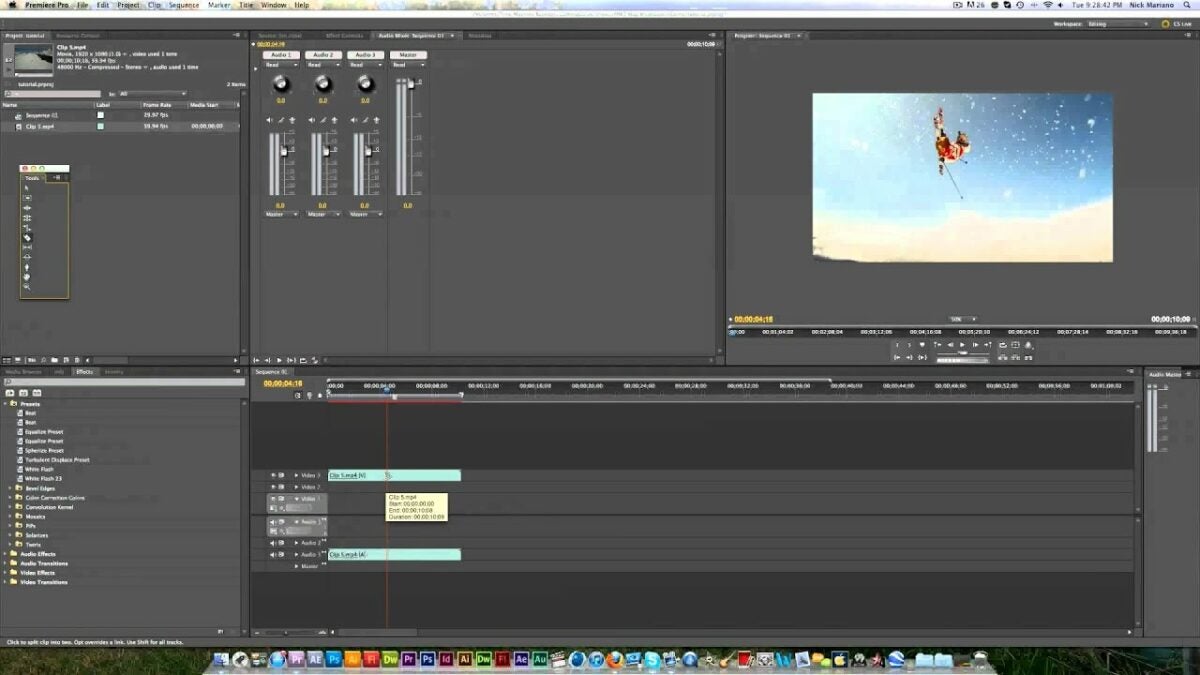The image size is (1200, 675).
Task: Open the Clip menu
Action: pyautogui.click(x=154, y=5)
